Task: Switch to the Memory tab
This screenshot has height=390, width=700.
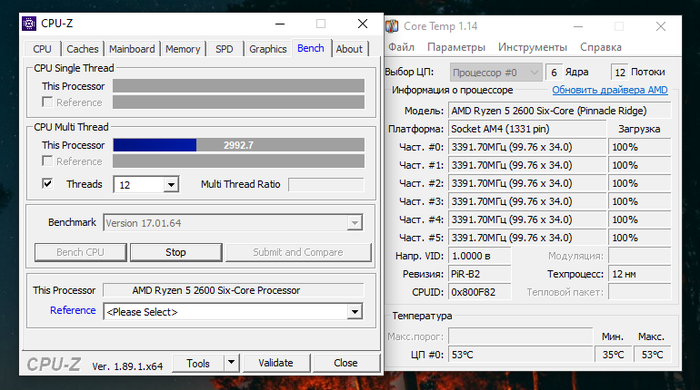Action: [183, 49]
